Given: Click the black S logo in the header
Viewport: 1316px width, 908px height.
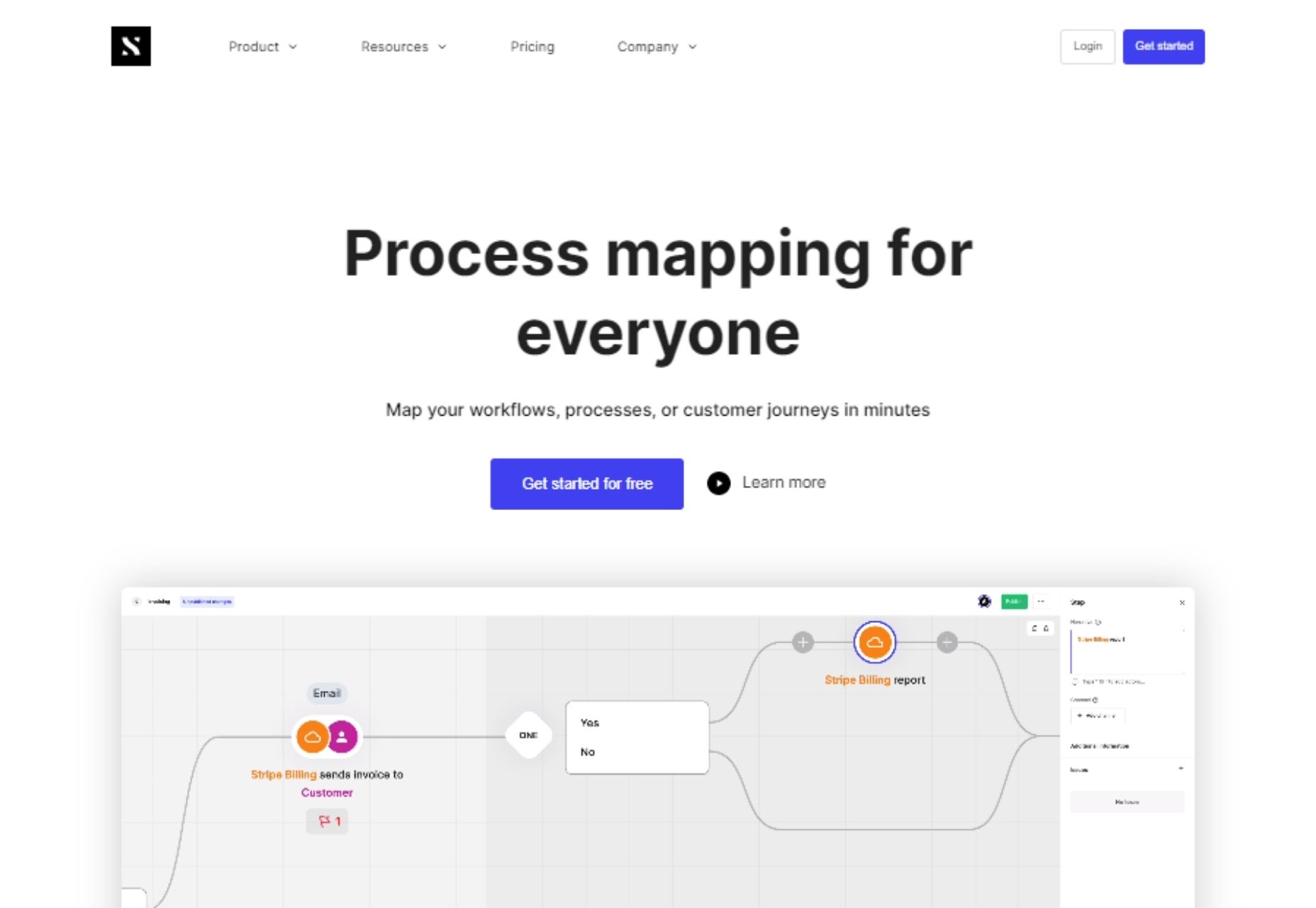Looking at the screenshot, I should tap(130, 46).
